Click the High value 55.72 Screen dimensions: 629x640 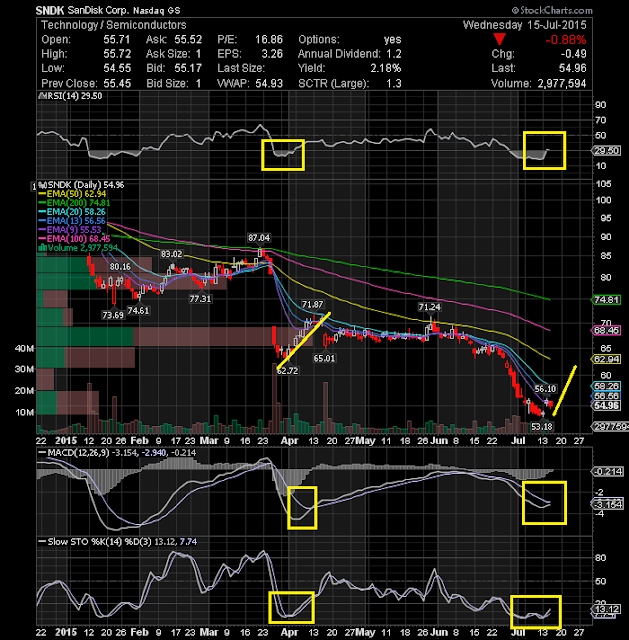point(117,54)
